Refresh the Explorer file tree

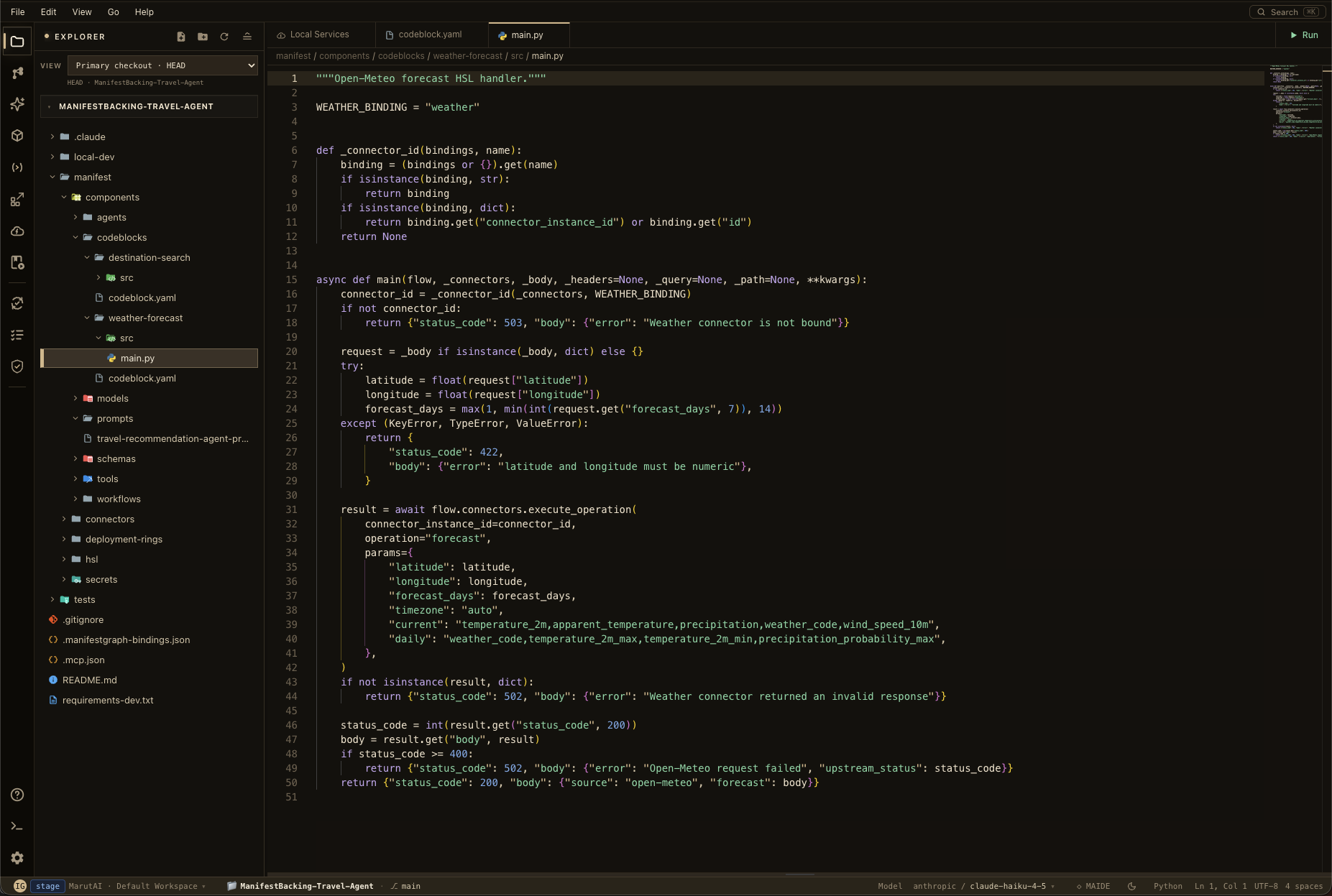click(224, 37)
